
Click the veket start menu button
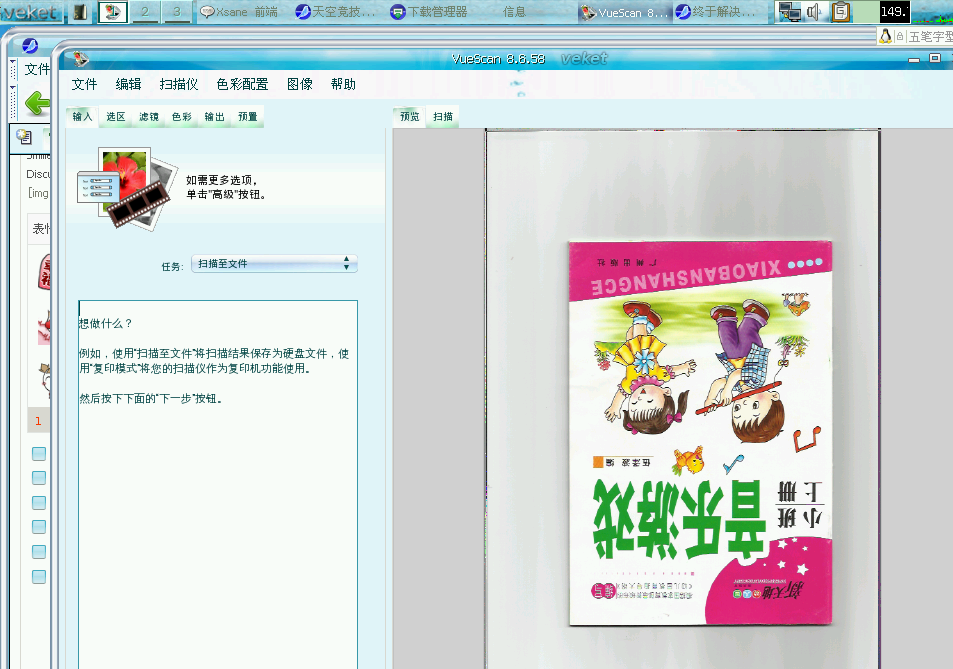[x=30, y=12]
